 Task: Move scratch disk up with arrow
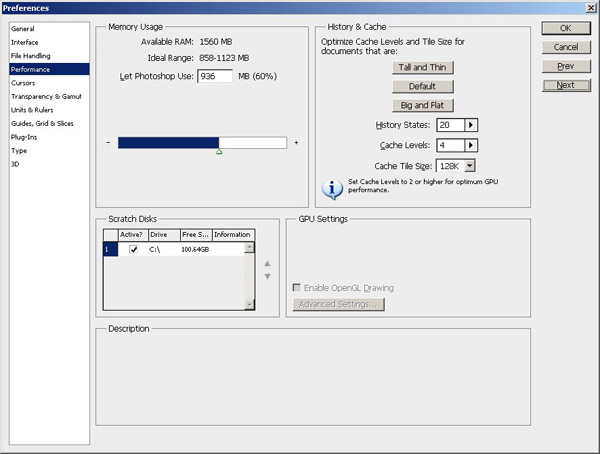(267, 263)
